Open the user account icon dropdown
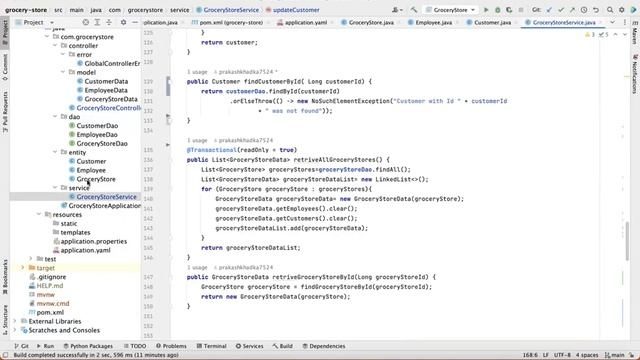 click(397, 10)
